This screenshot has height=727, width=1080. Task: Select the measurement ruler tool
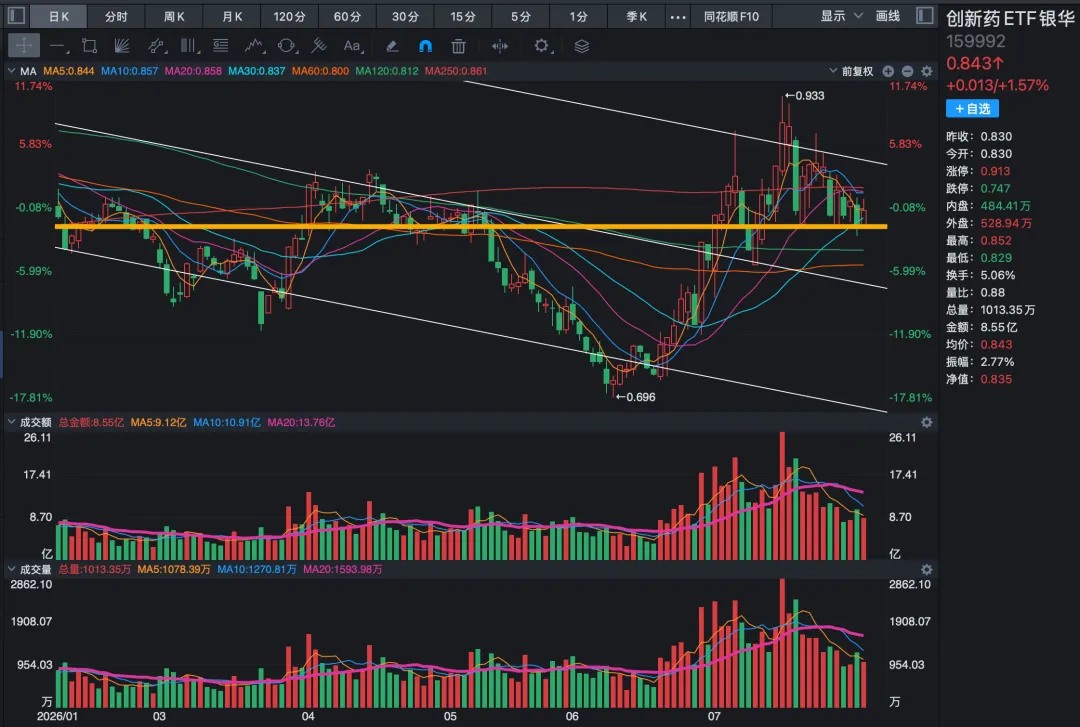point(318,46)
